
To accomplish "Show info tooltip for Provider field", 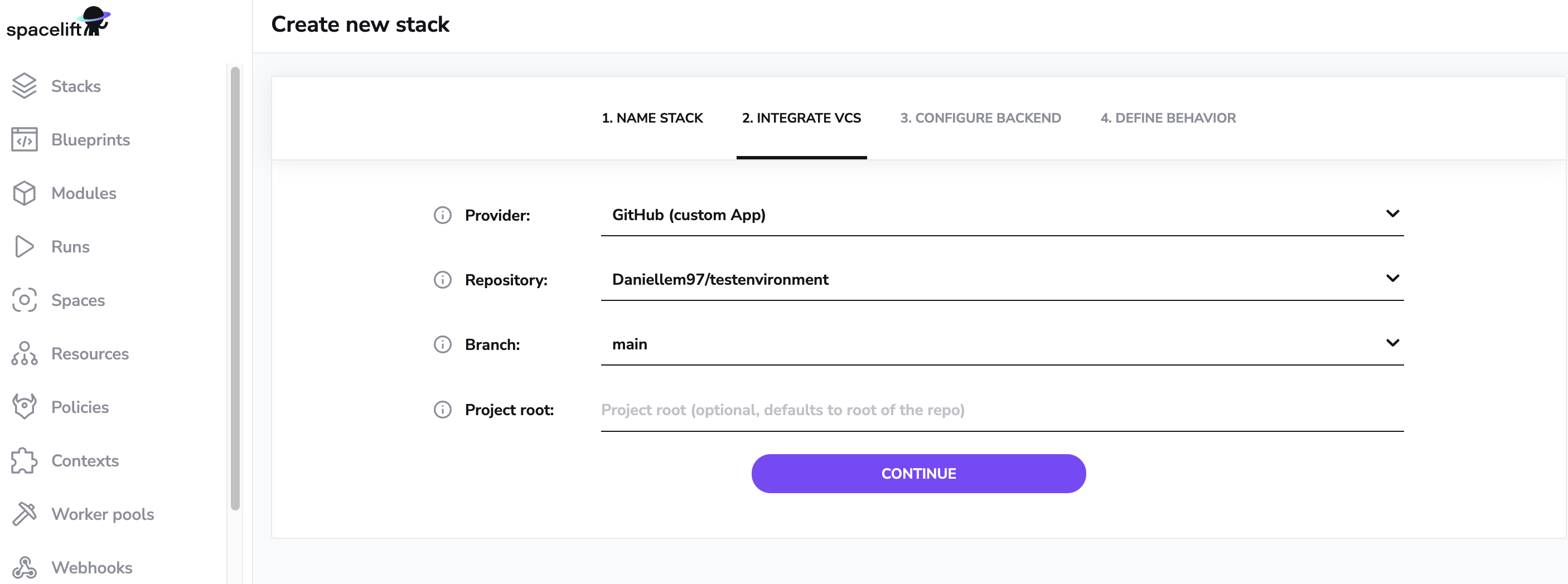I will 443,215.
